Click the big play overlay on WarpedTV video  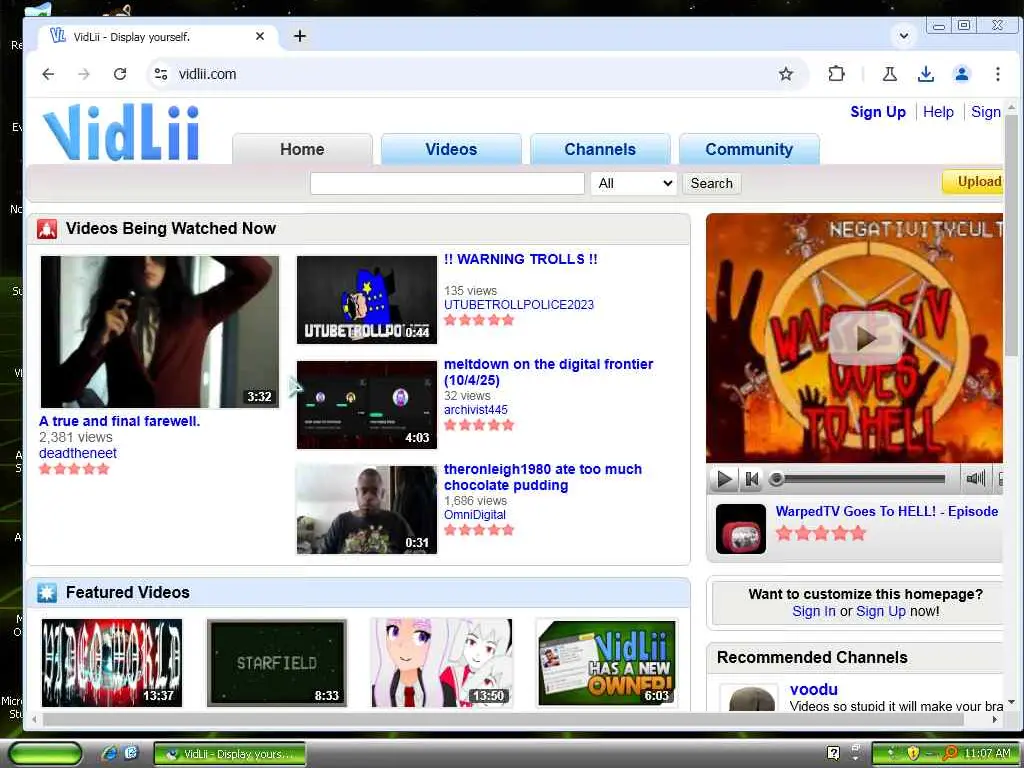866,338
